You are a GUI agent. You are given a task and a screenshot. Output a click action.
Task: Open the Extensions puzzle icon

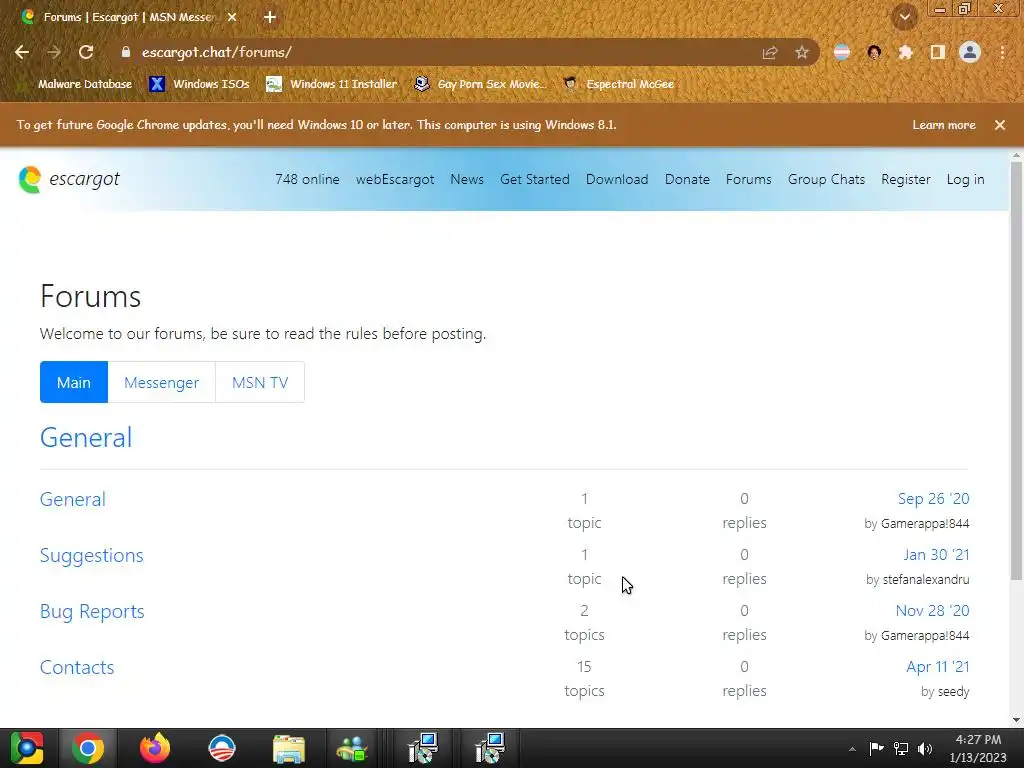click(x=906, y=53)
